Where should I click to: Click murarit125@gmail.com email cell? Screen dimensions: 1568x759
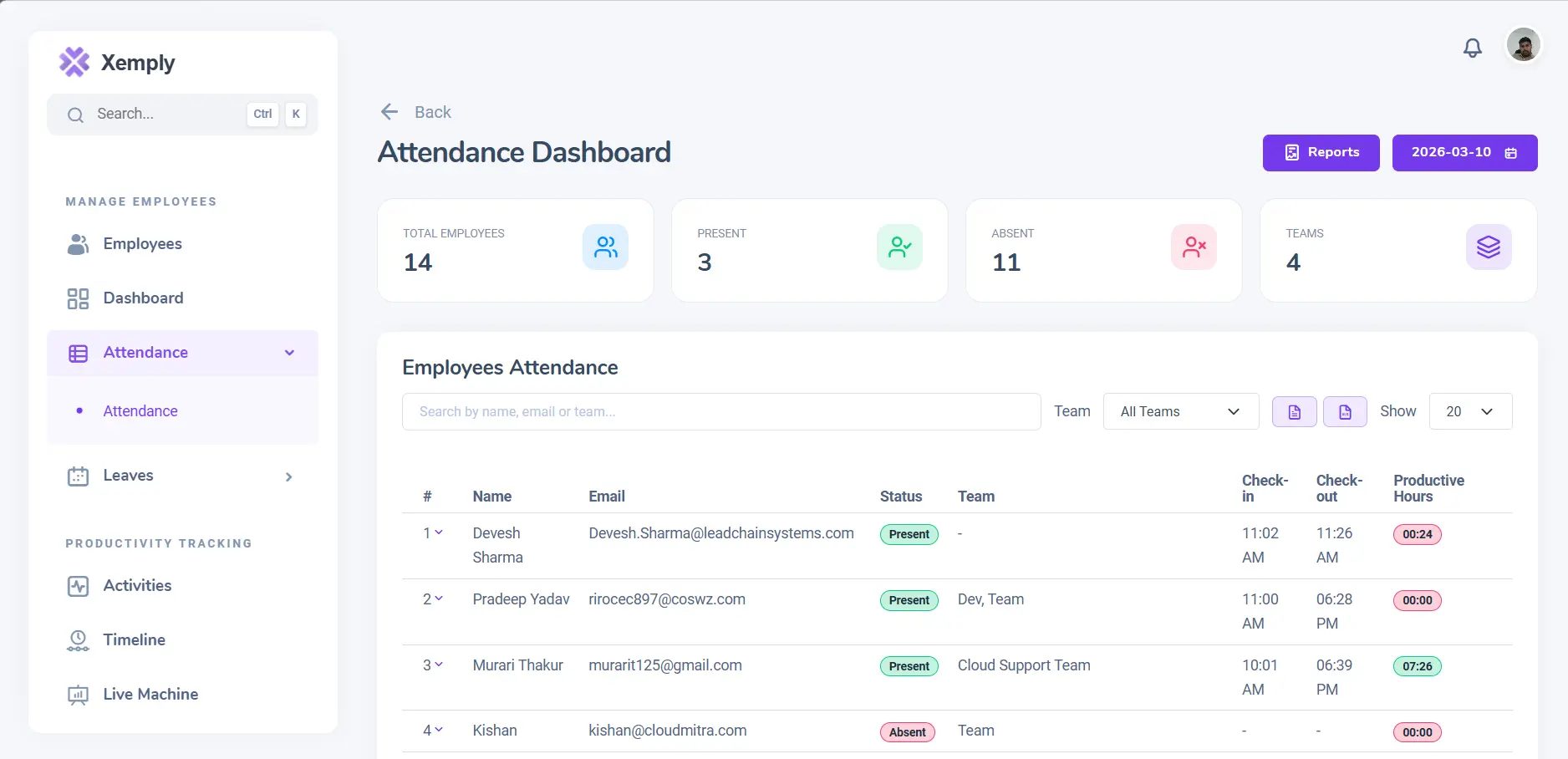click(x=665, y=665)
